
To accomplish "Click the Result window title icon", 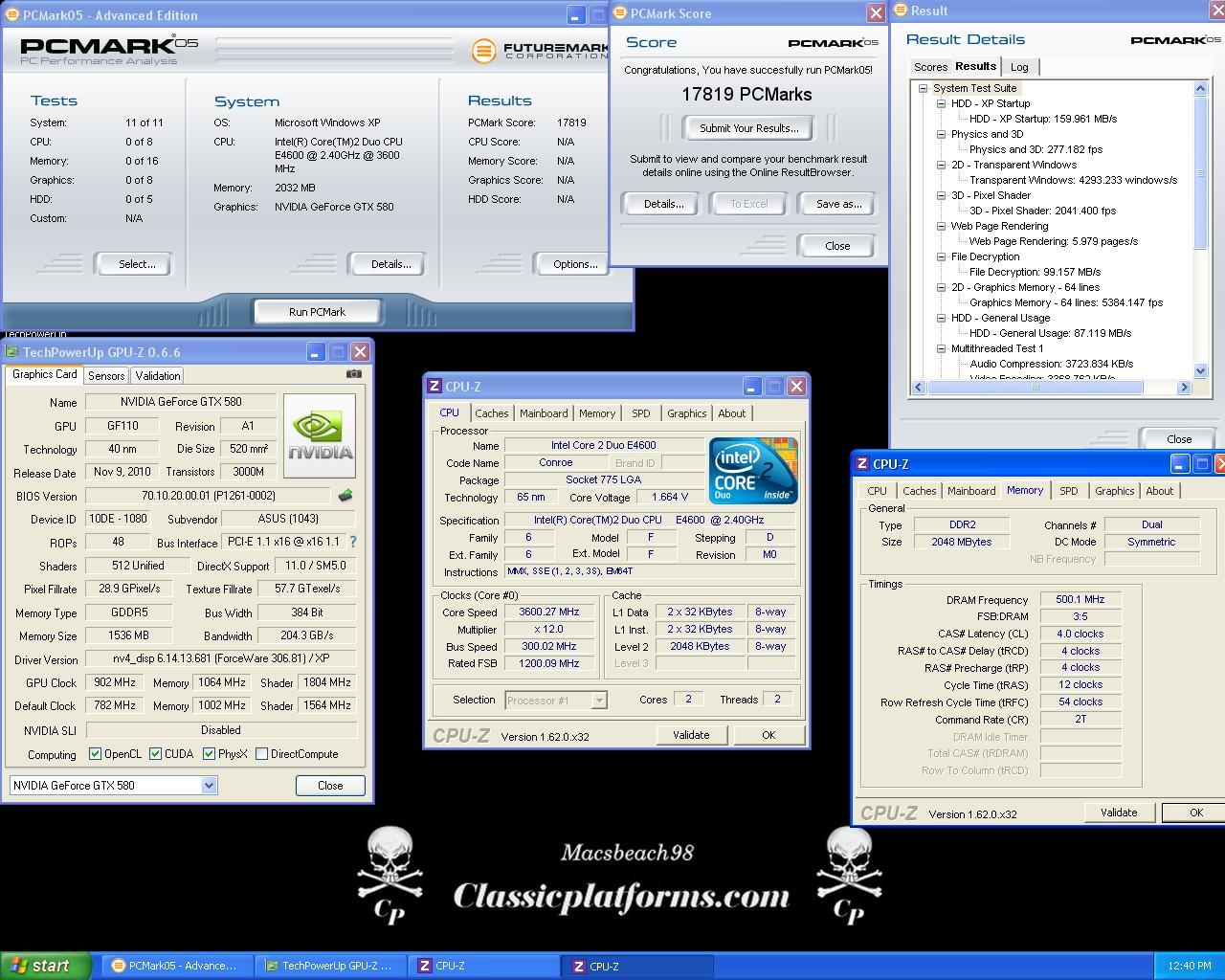I will click(900, 11).
